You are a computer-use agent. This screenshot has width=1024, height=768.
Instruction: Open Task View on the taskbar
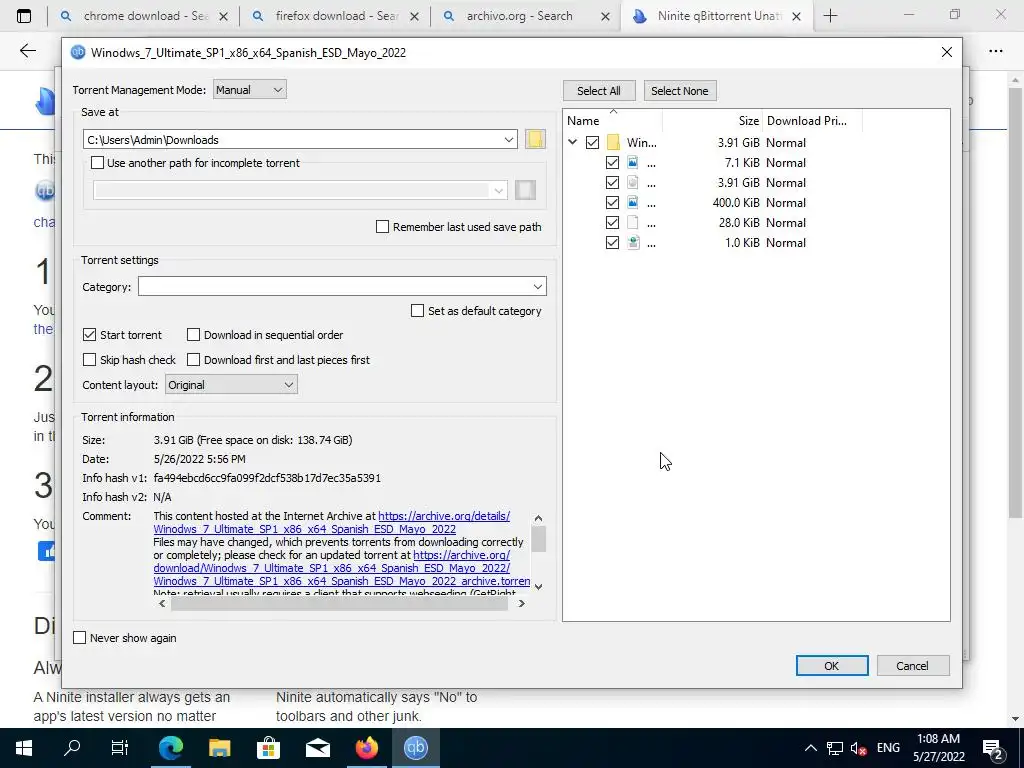click(x=120, y=748)
